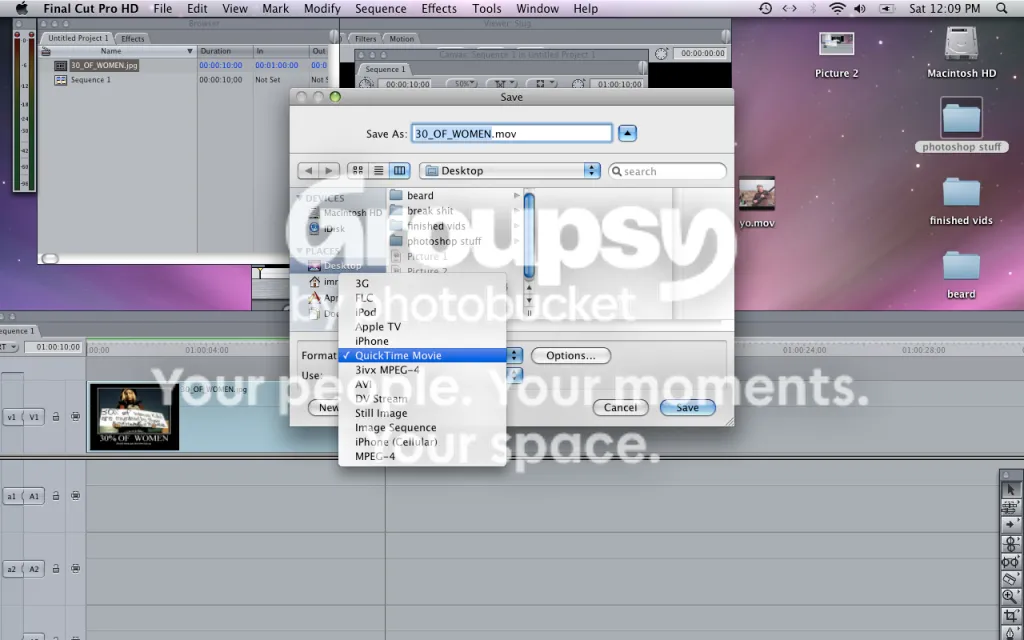Image resolution: width=1024 pixels, height=640 pixels.
Task: Select the Crop tool in tool palette
Action: click(x=1010, y=615)
